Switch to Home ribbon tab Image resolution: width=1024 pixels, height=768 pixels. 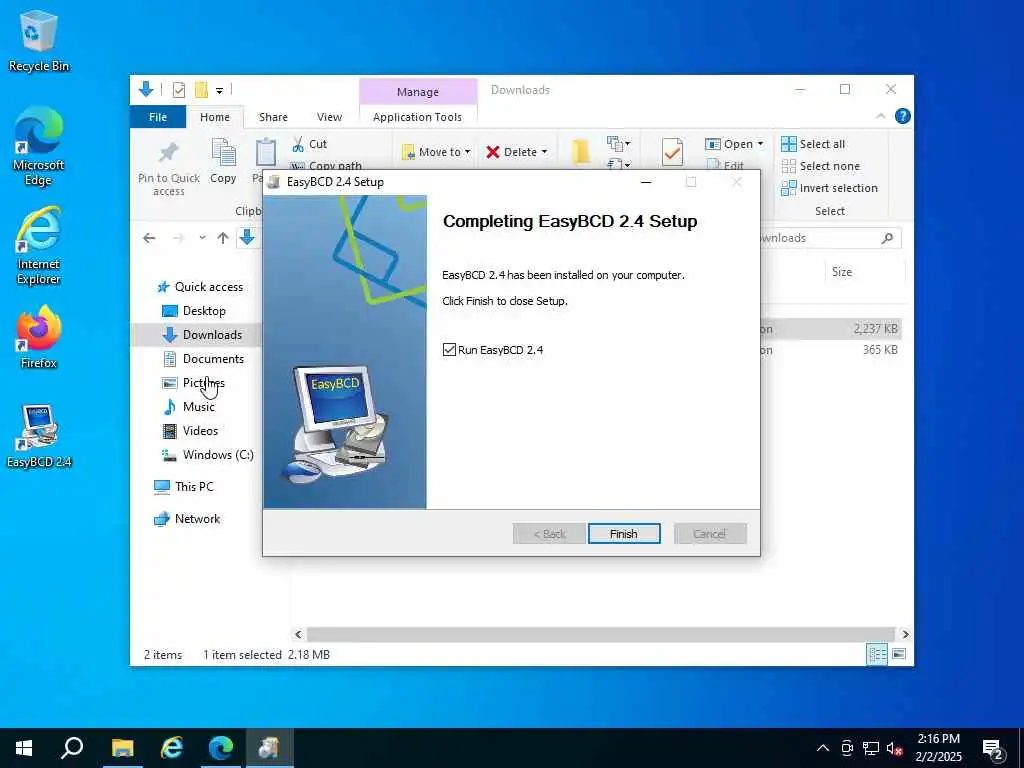[x=215, y=117]
